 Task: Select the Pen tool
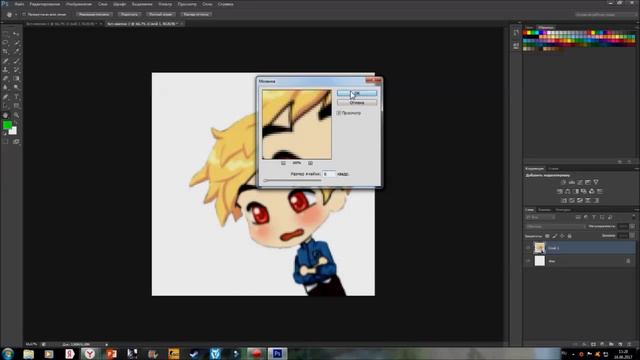(x=5, y=97)
